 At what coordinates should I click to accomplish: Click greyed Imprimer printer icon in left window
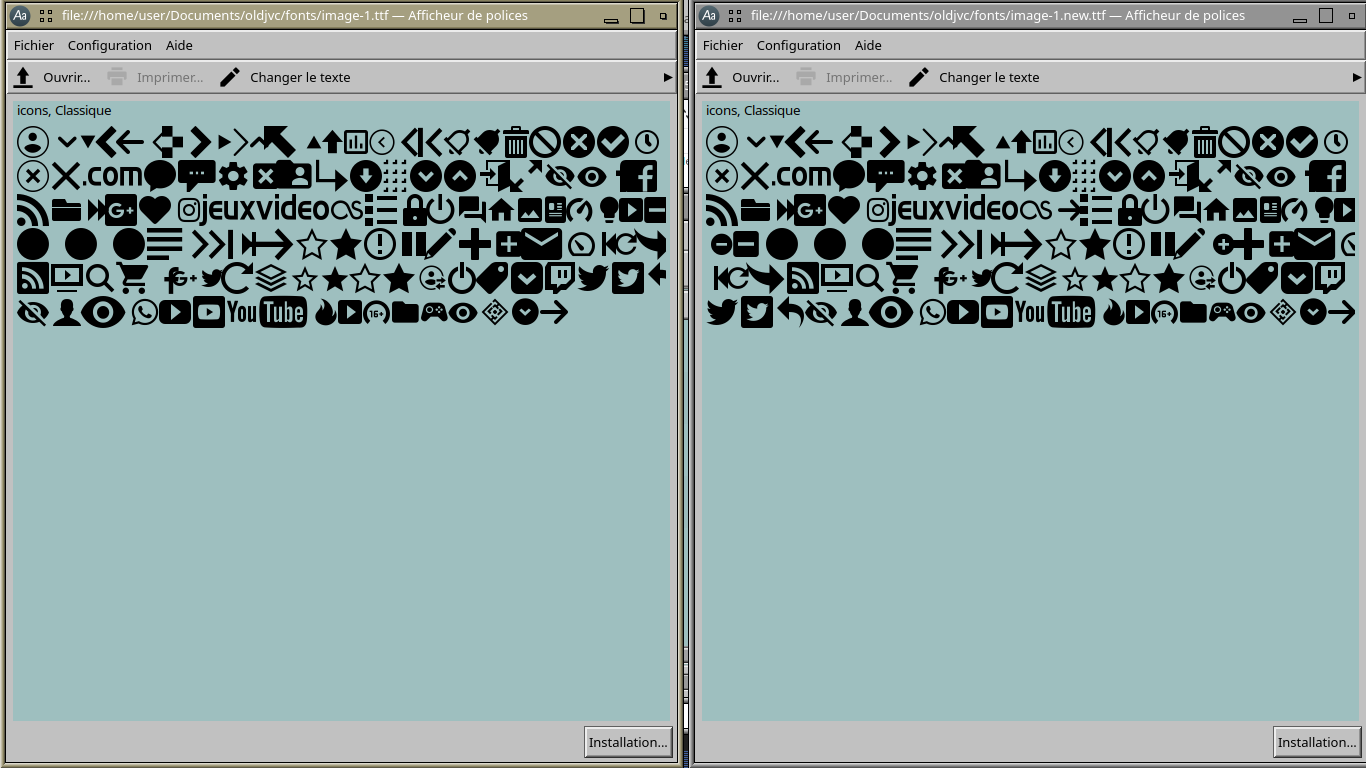tap(117, 77)
